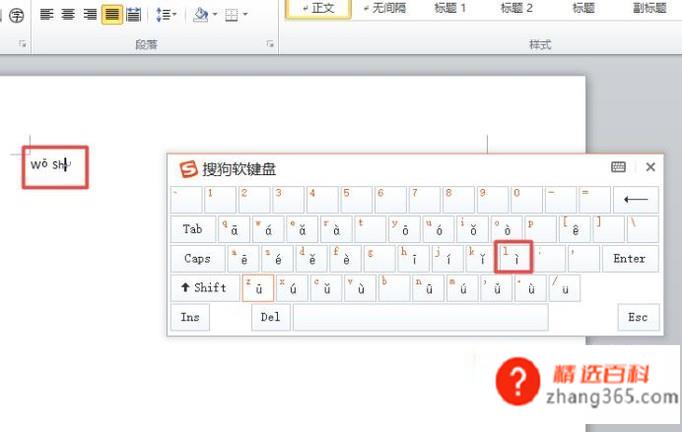Insert ì using the l key
Screen dimensions: 682x432
pos(514,257)
